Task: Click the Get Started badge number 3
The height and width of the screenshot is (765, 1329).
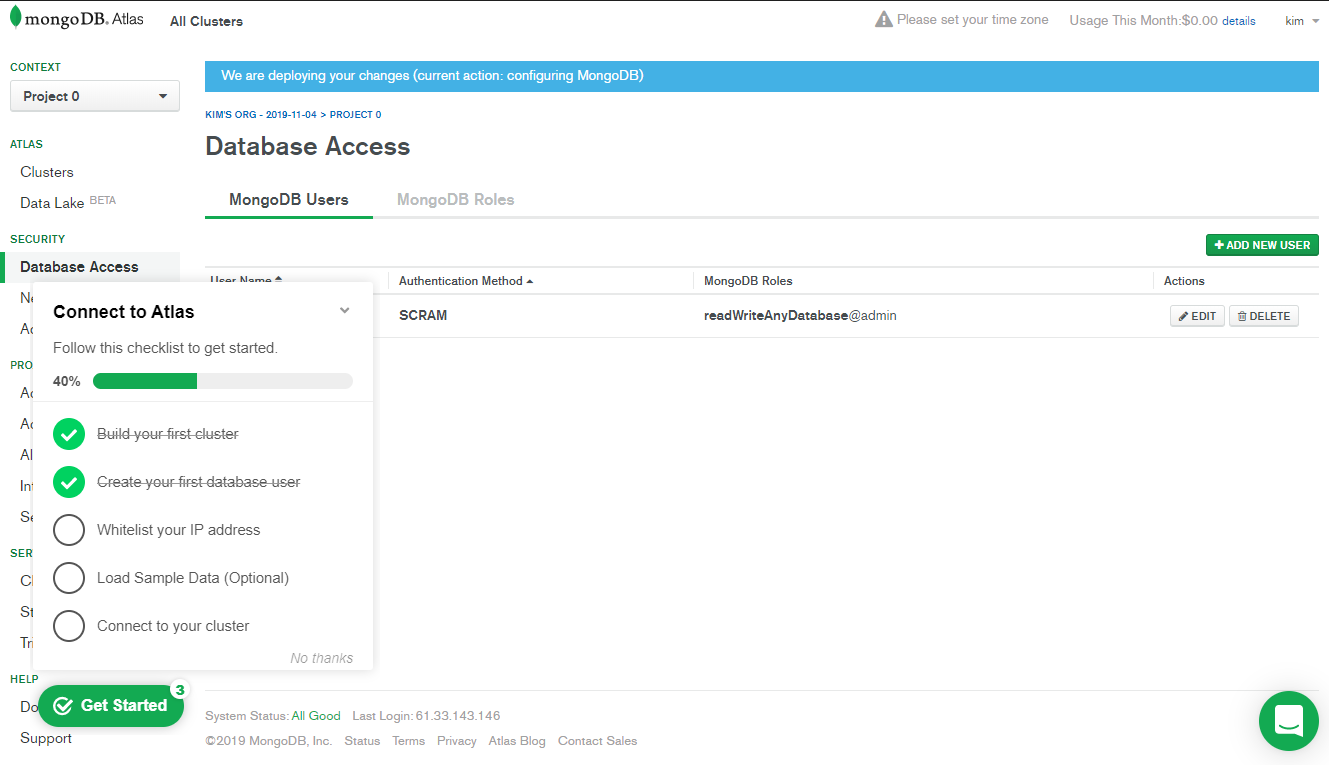Action: [179, 690]
